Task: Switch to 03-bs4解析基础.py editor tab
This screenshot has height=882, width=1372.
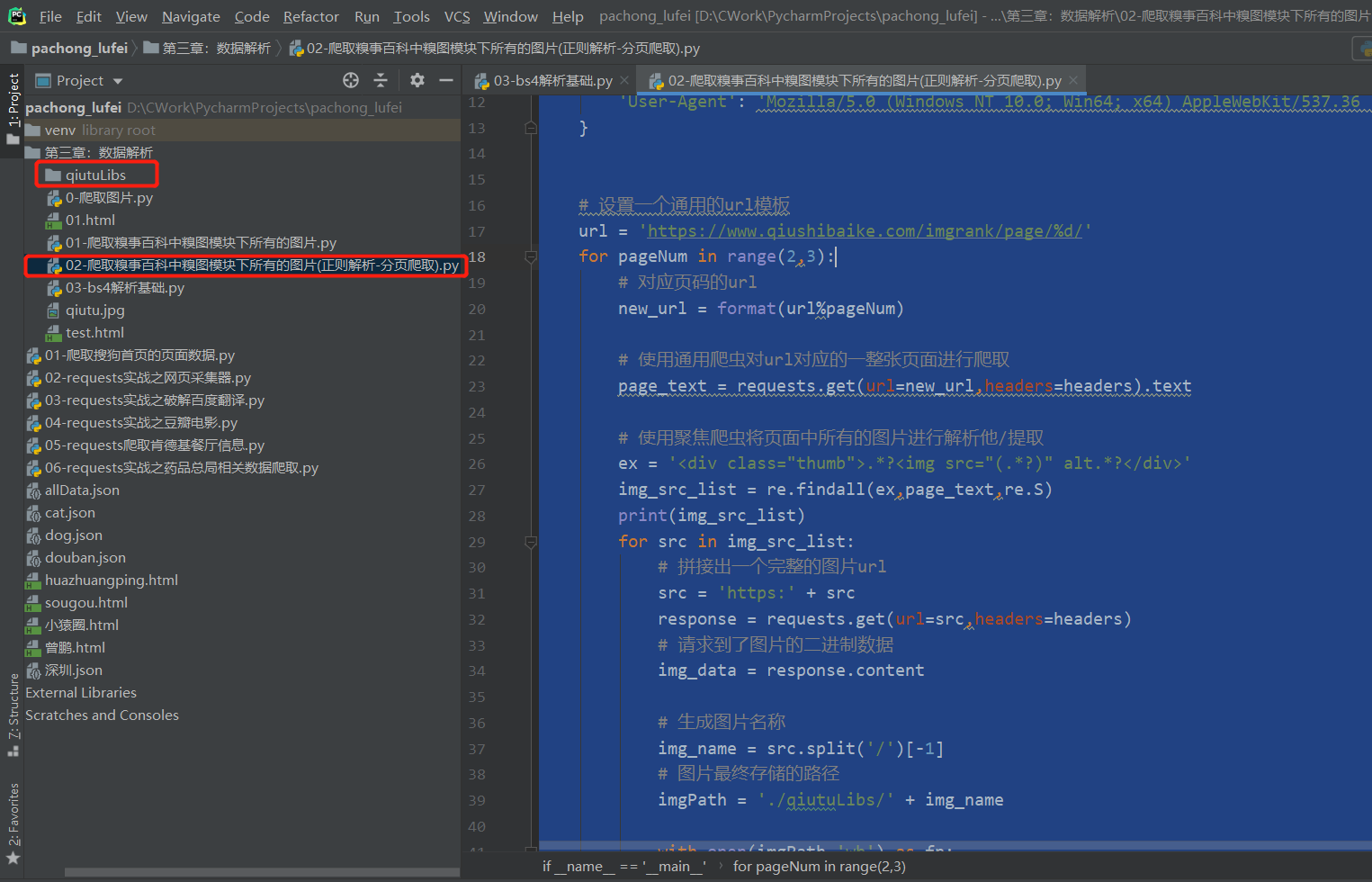Action: click(x=552, y=81)
